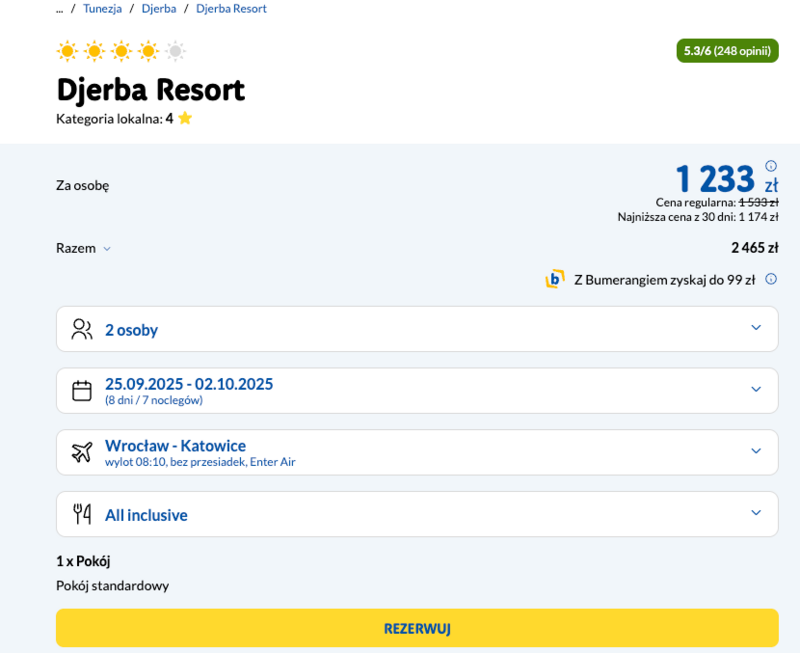Screen dimensions: 800x653
Task: Click the Cena regularna 1 533 zł text
Action: [x=717, y=203]
